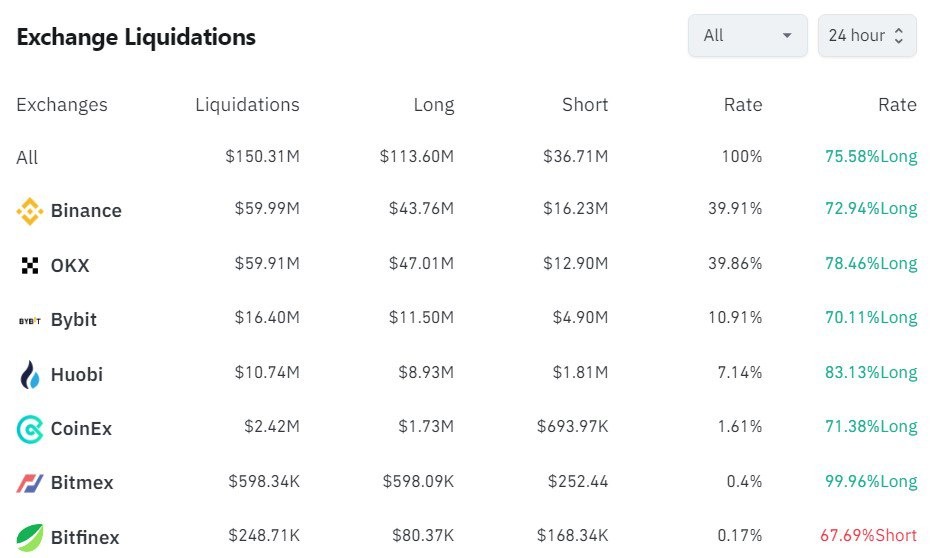Image resolution: width=934 pixels, height=558 pixels.
Task: Click the Bybit logo icon
Action: pyautogui.click(x=30, y=320)
